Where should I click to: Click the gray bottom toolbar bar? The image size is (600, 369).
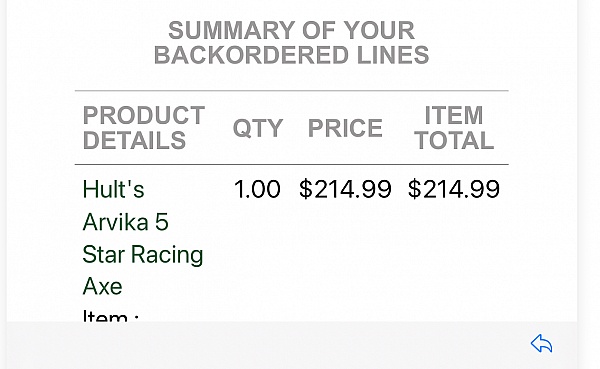click(292, 345)
